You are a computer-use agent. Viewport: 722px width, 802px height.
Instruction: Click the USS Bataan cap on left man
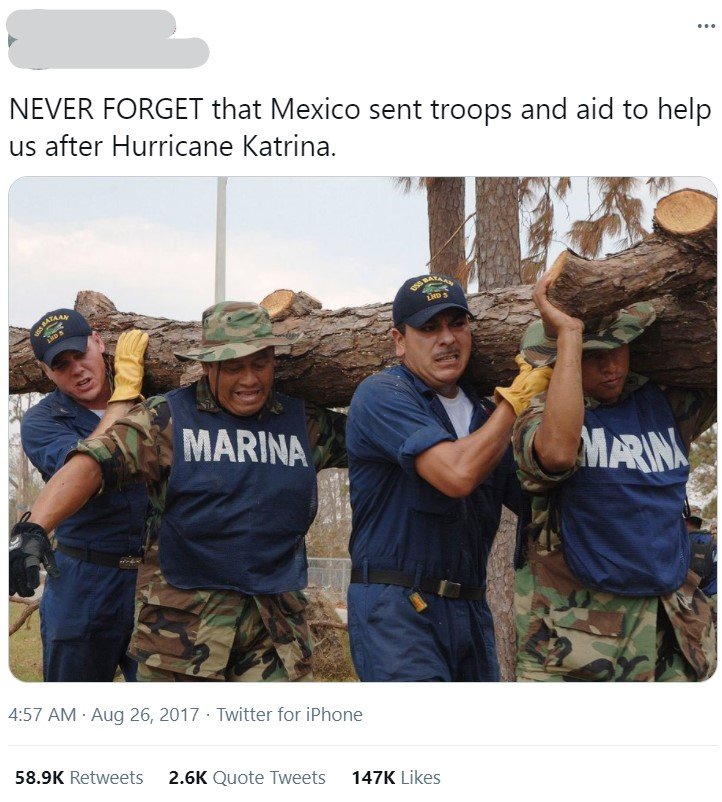coord(60,335)
